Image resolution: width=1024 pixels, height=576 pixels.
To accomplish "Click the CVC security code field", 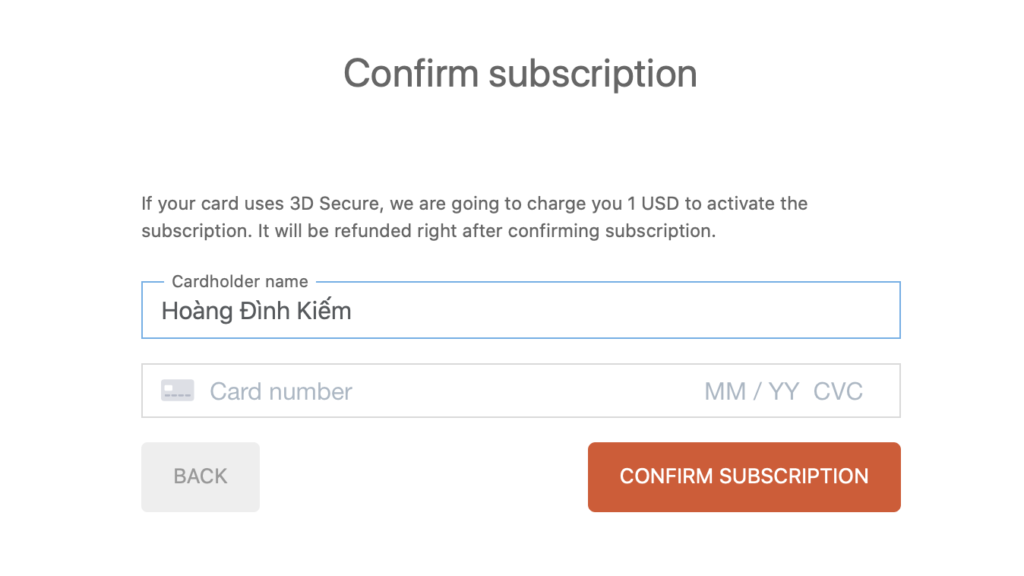I will 838,391.
